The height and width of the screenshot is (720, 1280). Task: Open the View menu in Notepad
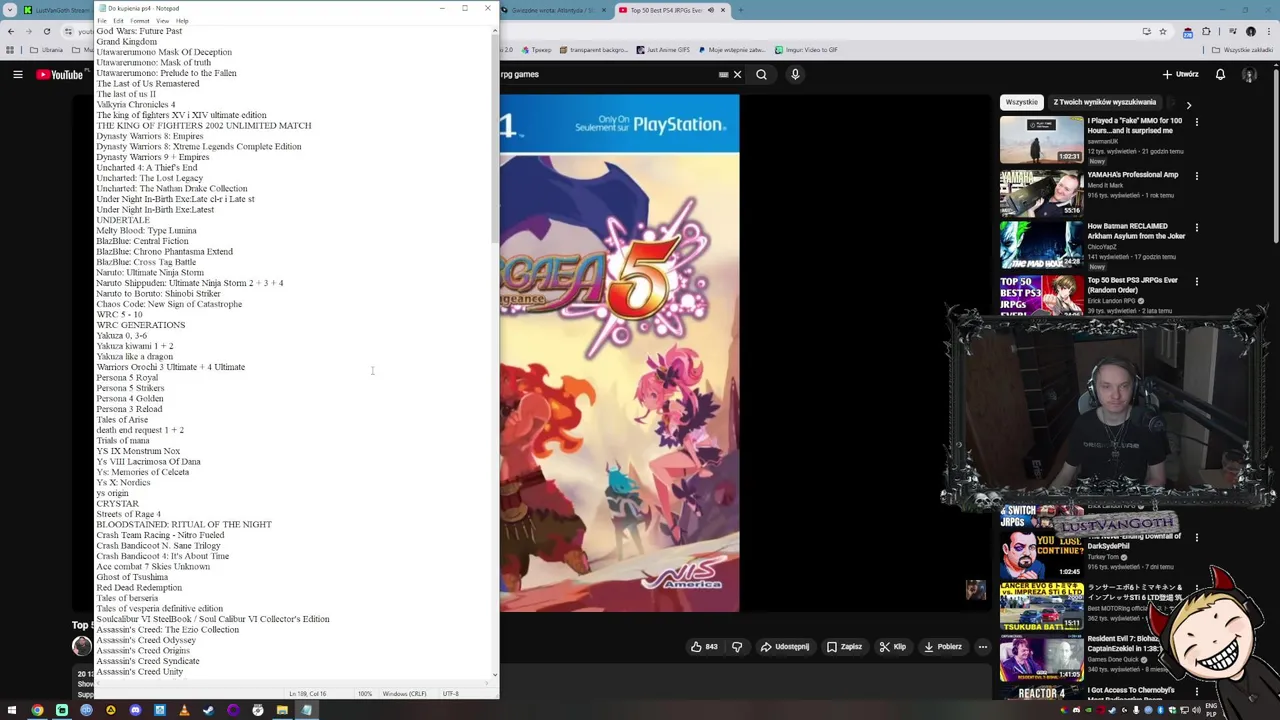click(x=162, y=20)
